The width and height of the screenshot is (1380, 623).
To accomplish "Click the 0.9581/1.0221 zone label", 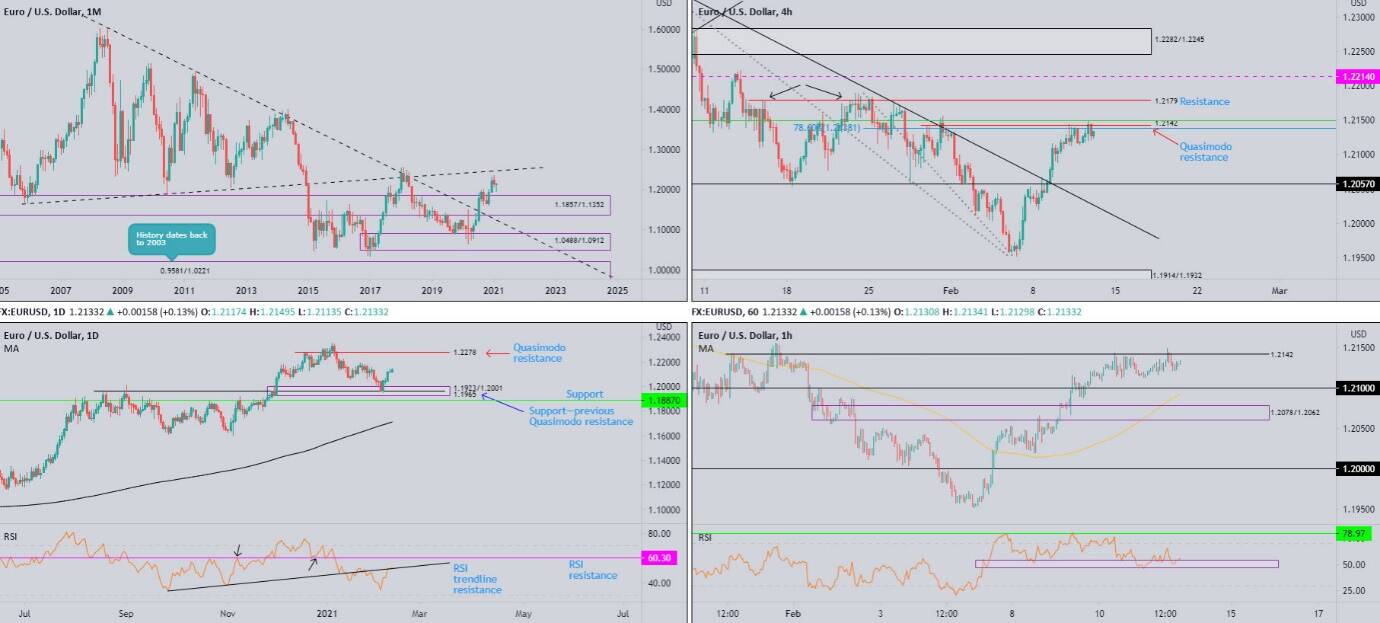I will coord(184,270).
